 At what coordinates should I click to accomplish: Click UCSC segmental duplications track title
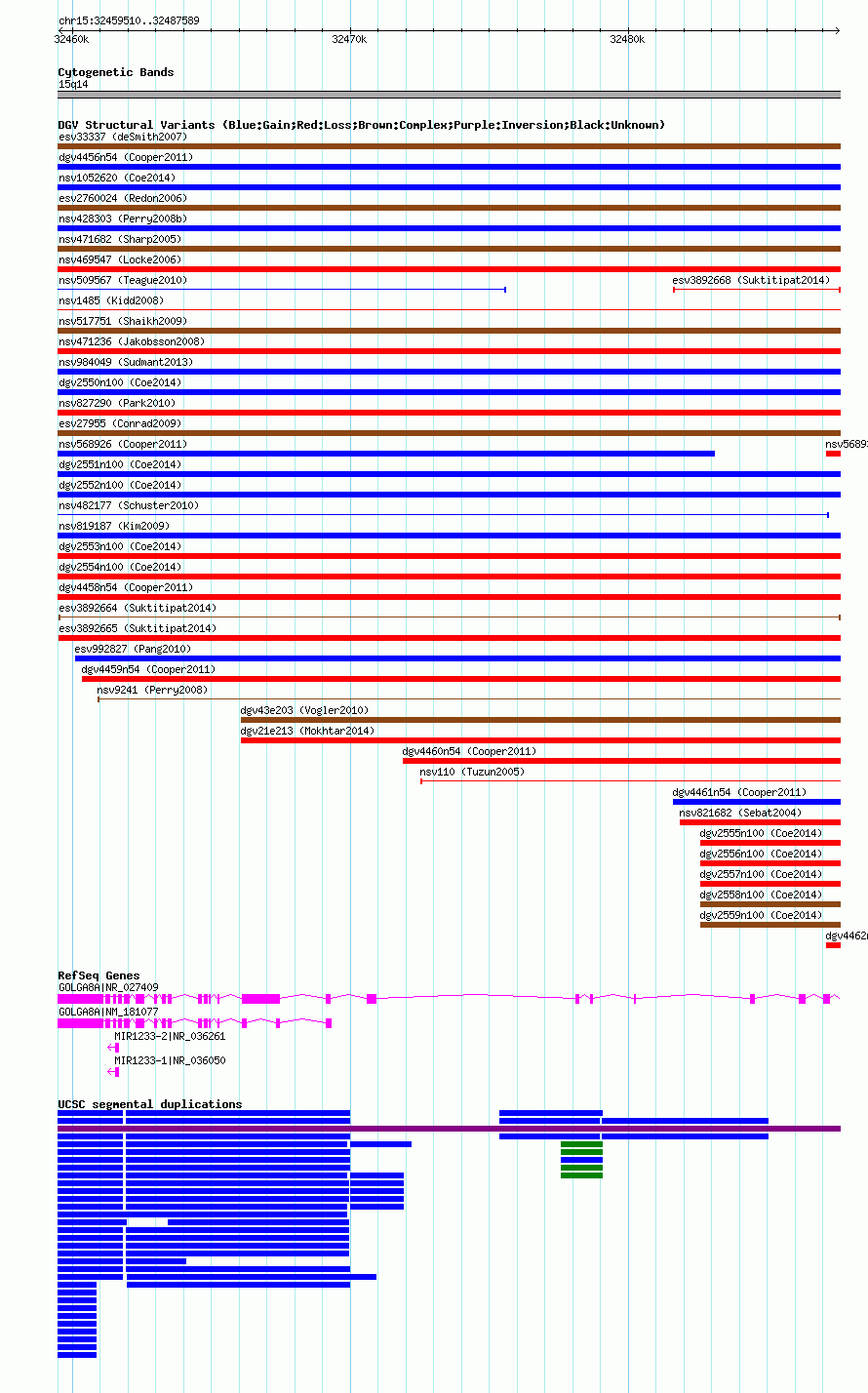click(x=150, y=1104)
